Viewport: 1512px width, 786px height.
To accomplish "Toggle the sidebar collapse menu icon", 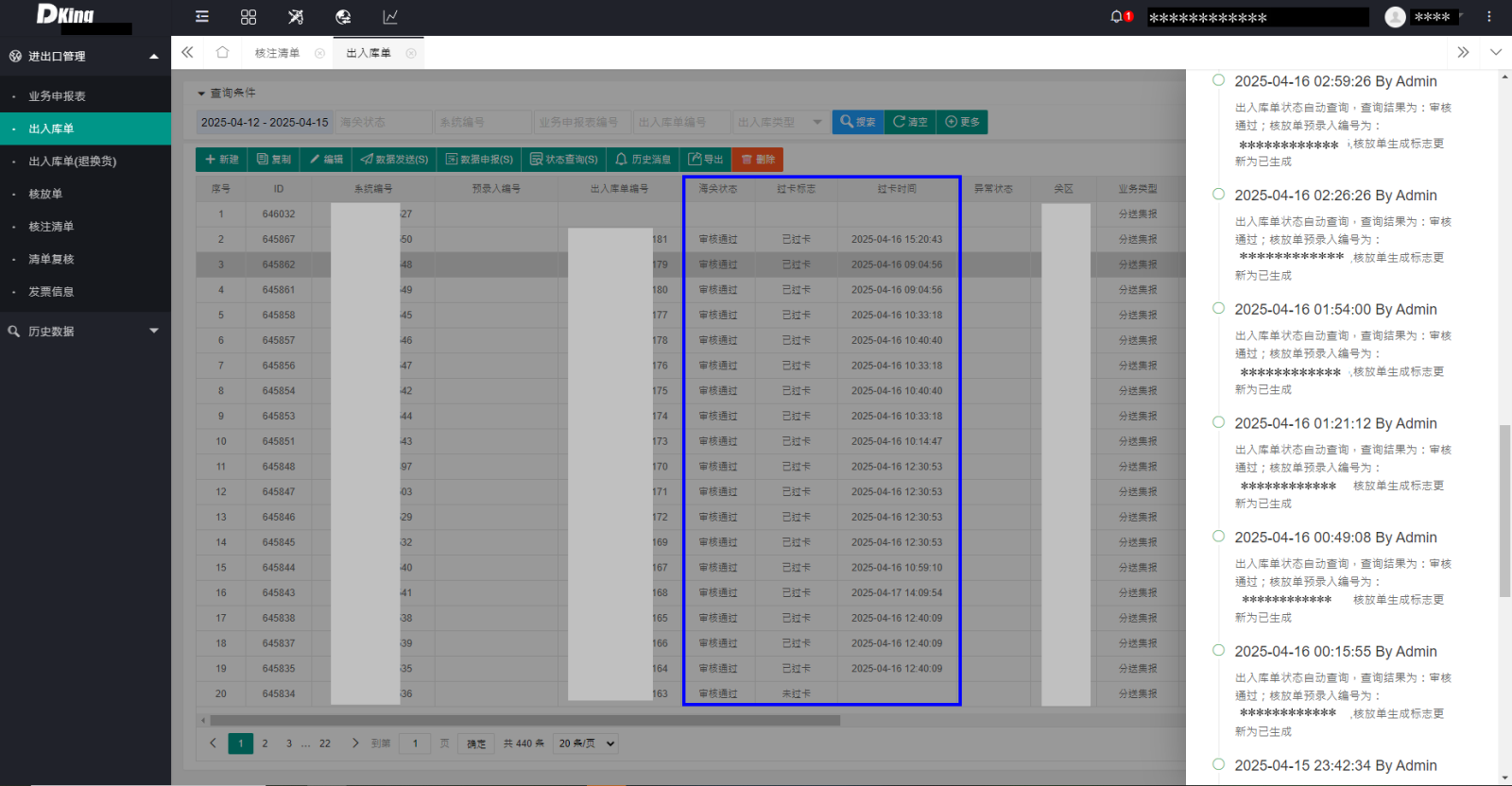I will tap(201, 17).
